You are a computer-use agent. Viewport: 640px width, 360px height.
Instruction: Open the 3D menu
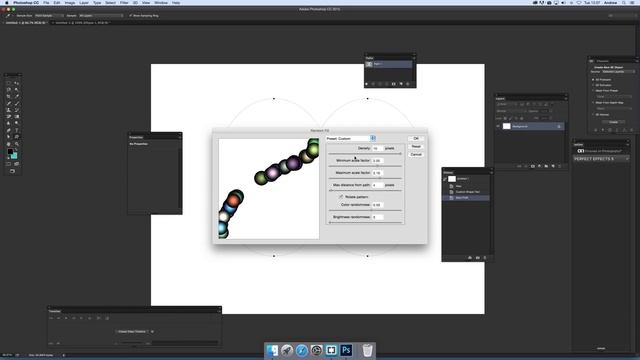[135, 2]
